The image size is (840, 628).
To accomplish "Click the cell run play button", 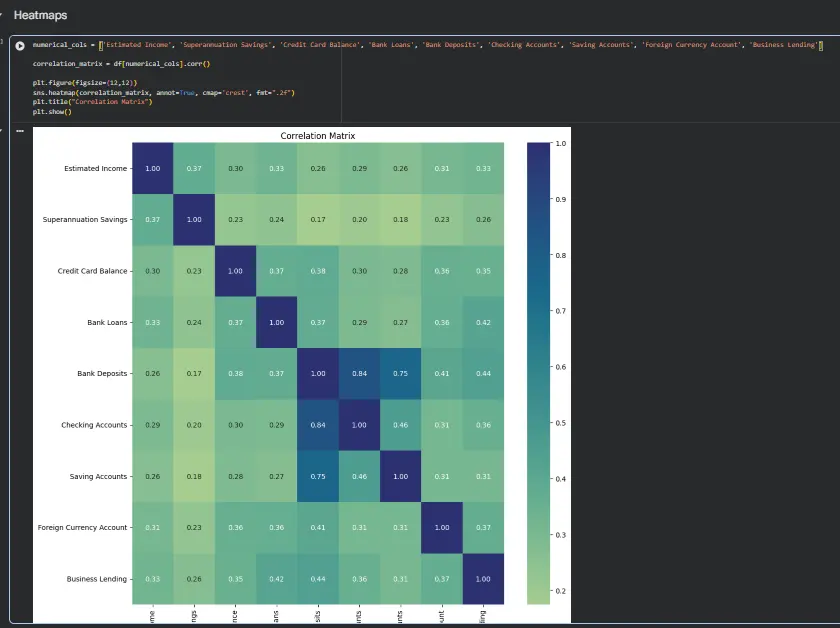I will tap(21, 44).
